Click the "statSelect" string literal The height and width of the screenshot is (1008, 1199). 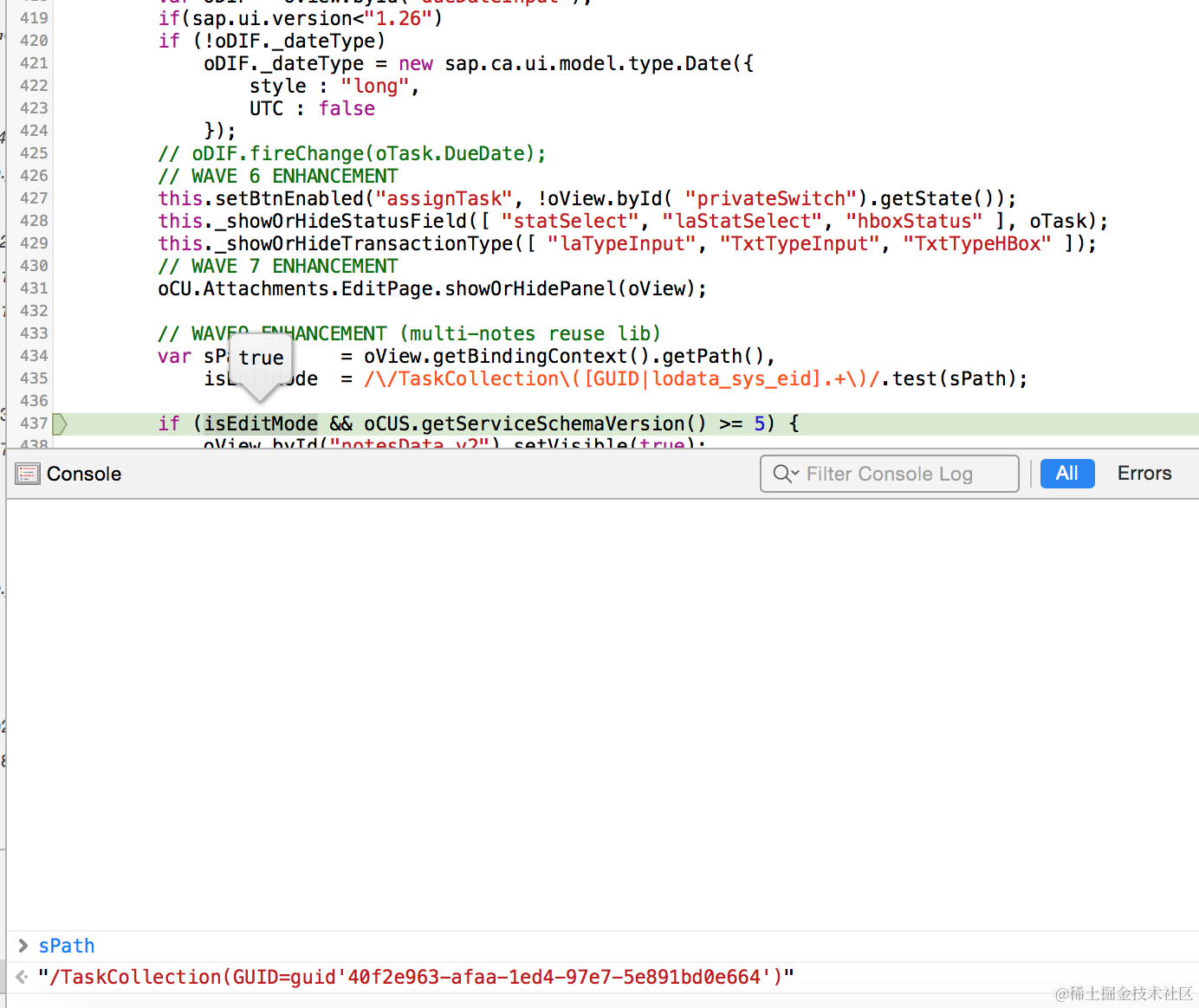[570, 221]
